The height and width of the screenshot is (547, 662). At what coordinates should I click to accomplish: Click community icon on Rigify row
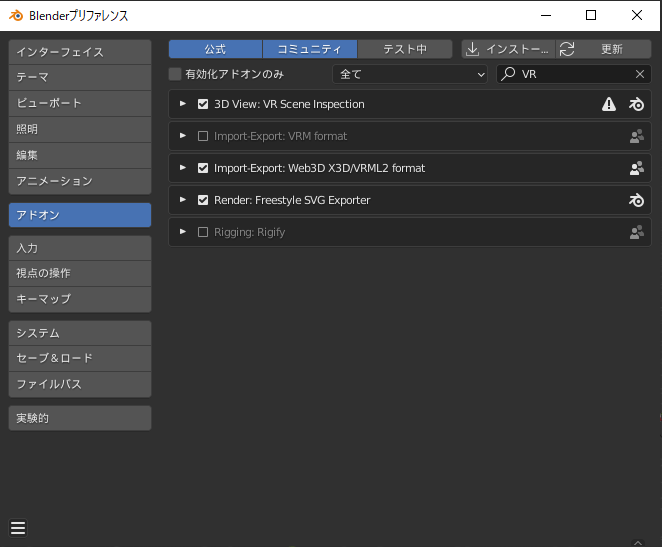(637, 232)
